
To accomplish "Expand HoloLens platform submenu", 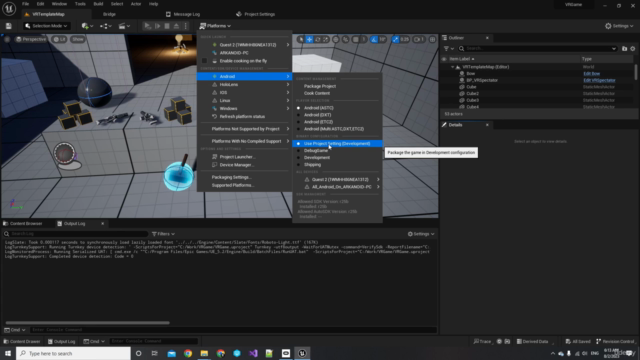I will tap(244, 84).
